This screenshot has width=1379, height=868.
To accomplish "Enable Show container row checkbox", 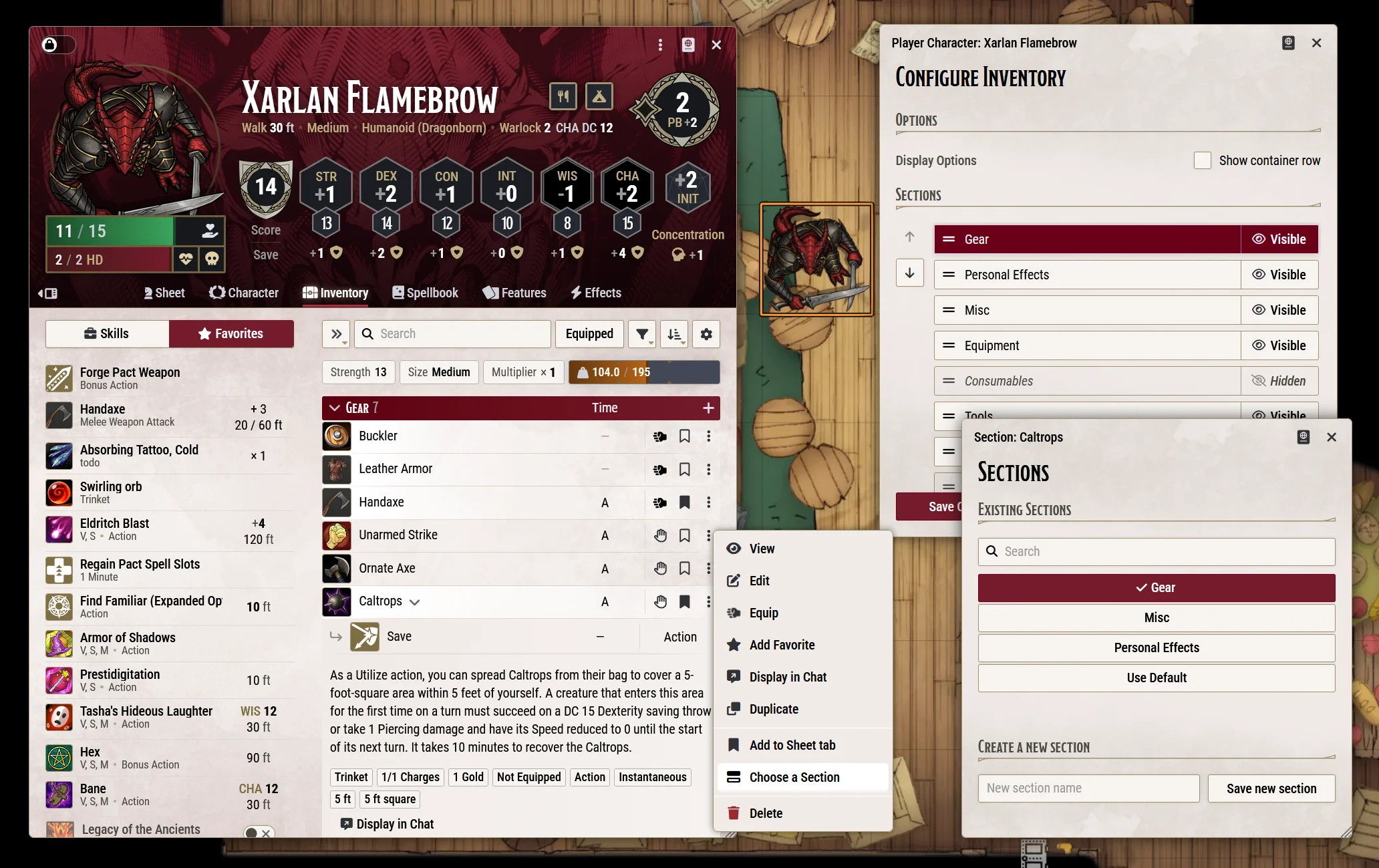I will [1202, 160].
